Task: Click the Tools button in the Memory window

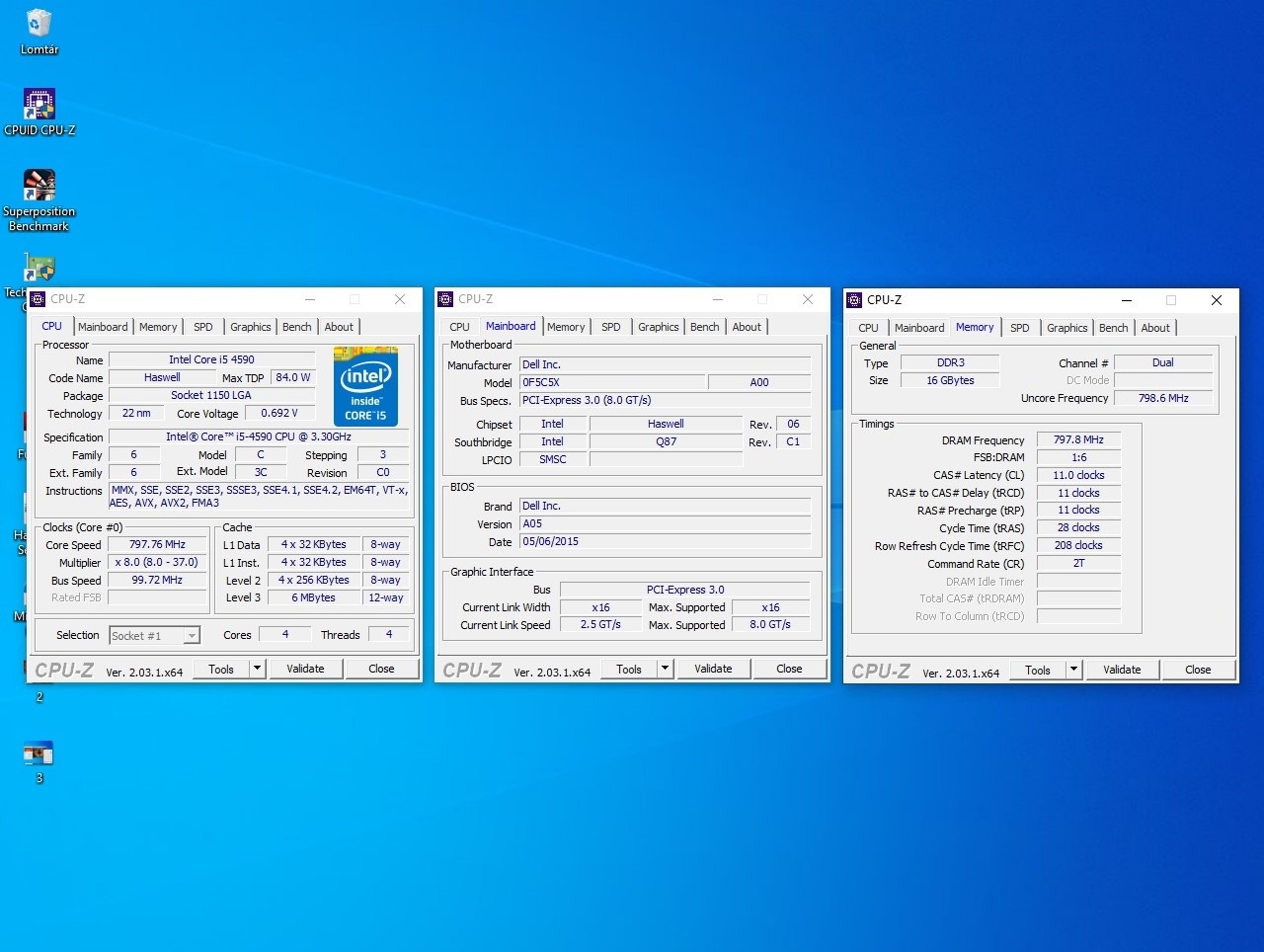Action: pos(1038,670)
